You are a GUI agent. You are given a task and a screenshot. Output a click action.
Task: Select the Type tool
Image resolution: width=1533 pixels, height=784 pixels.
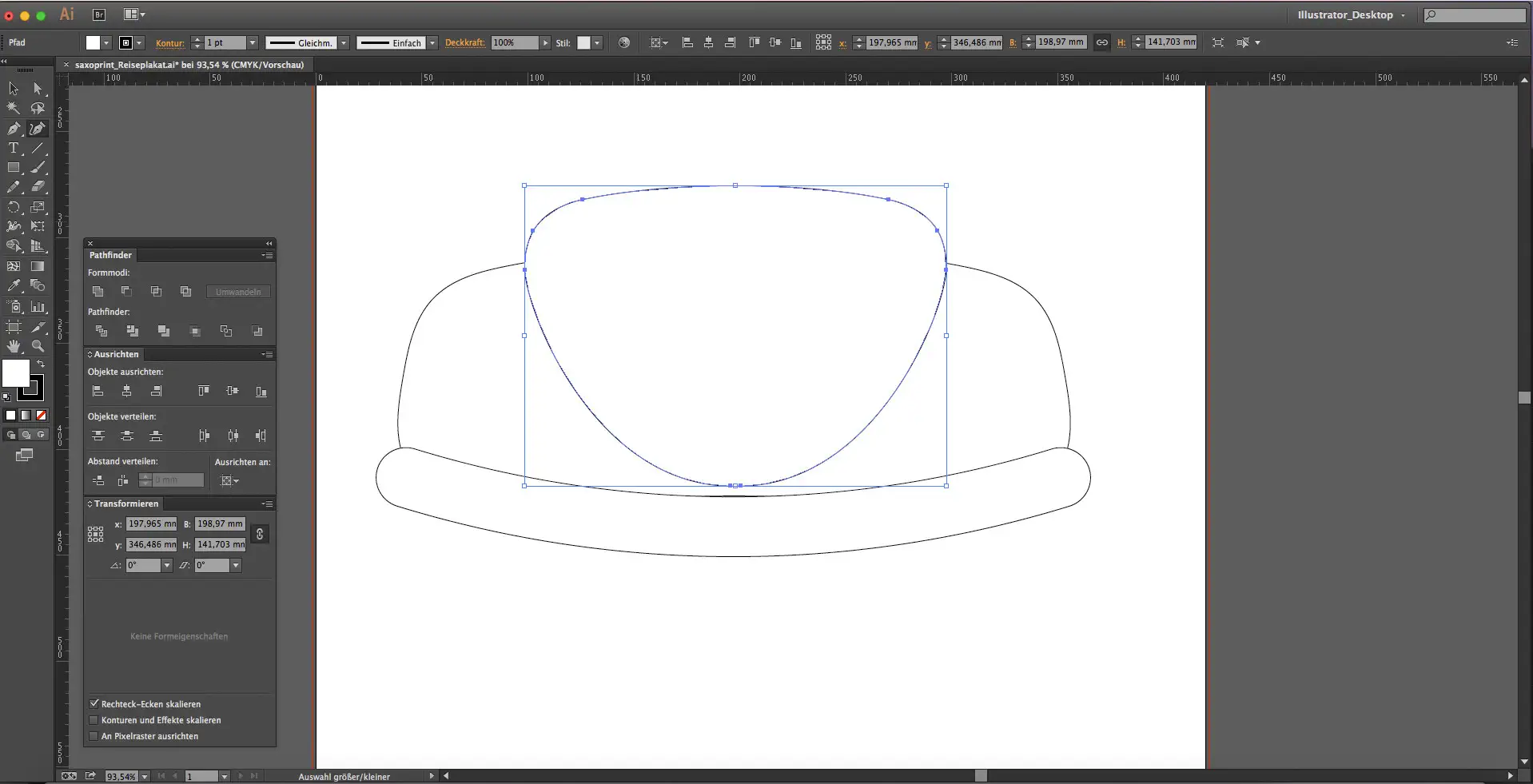[14, 148]
